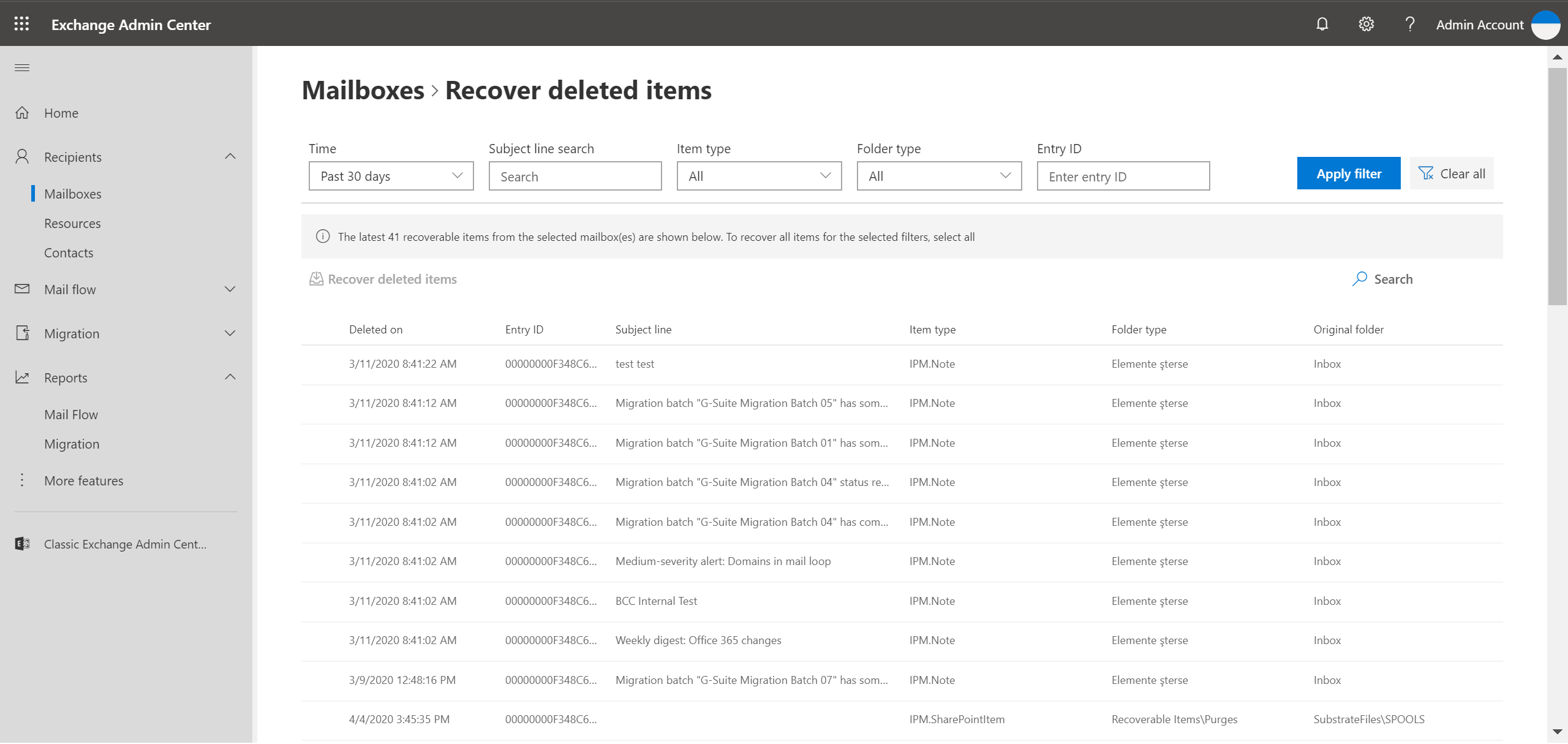Image resolution: width=1568 pixels, height=744 pixels.
Task: Click the Apply filter button
Action: [x=1349, y=173]
